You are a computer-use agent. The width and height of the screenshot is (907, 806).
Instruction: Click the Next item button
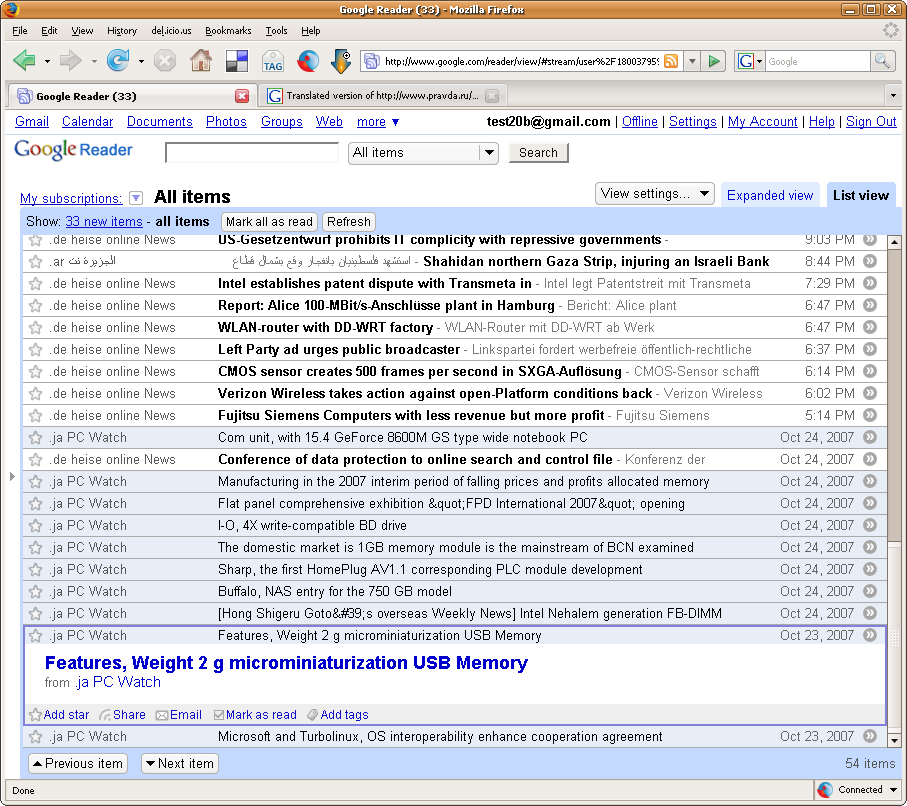179,763
